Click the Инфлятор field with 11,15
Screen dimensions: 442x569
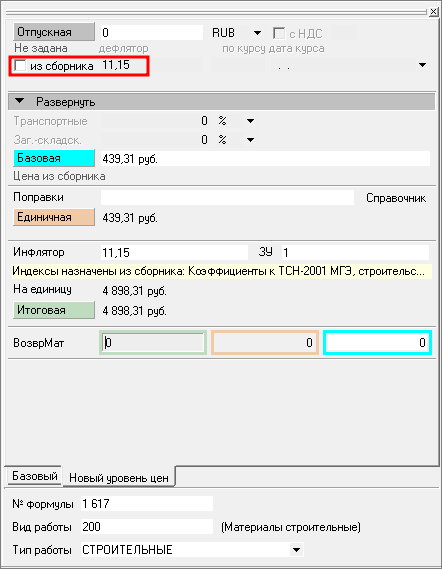174,253
